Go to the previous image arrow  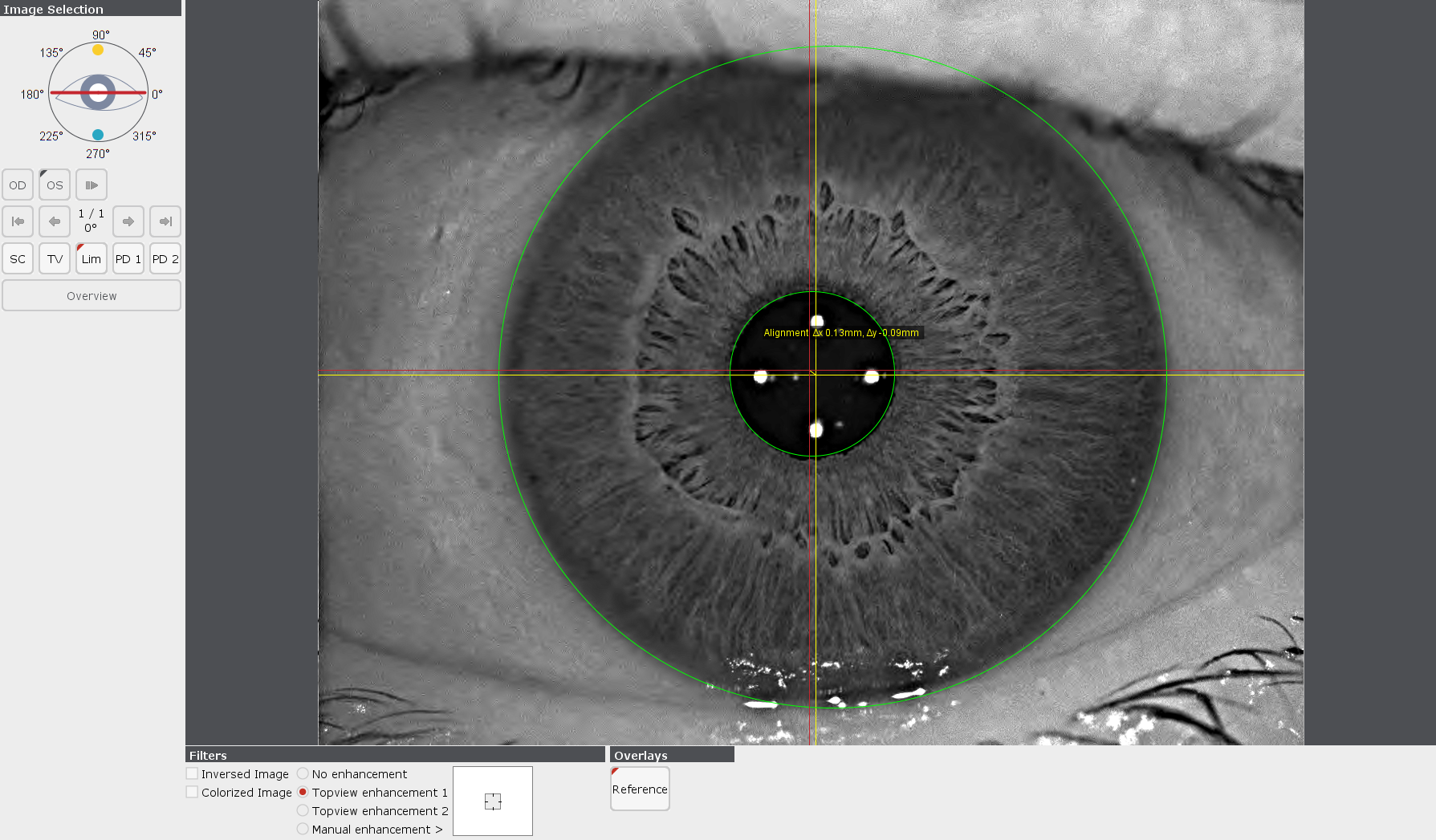click(x=54, y=221)
